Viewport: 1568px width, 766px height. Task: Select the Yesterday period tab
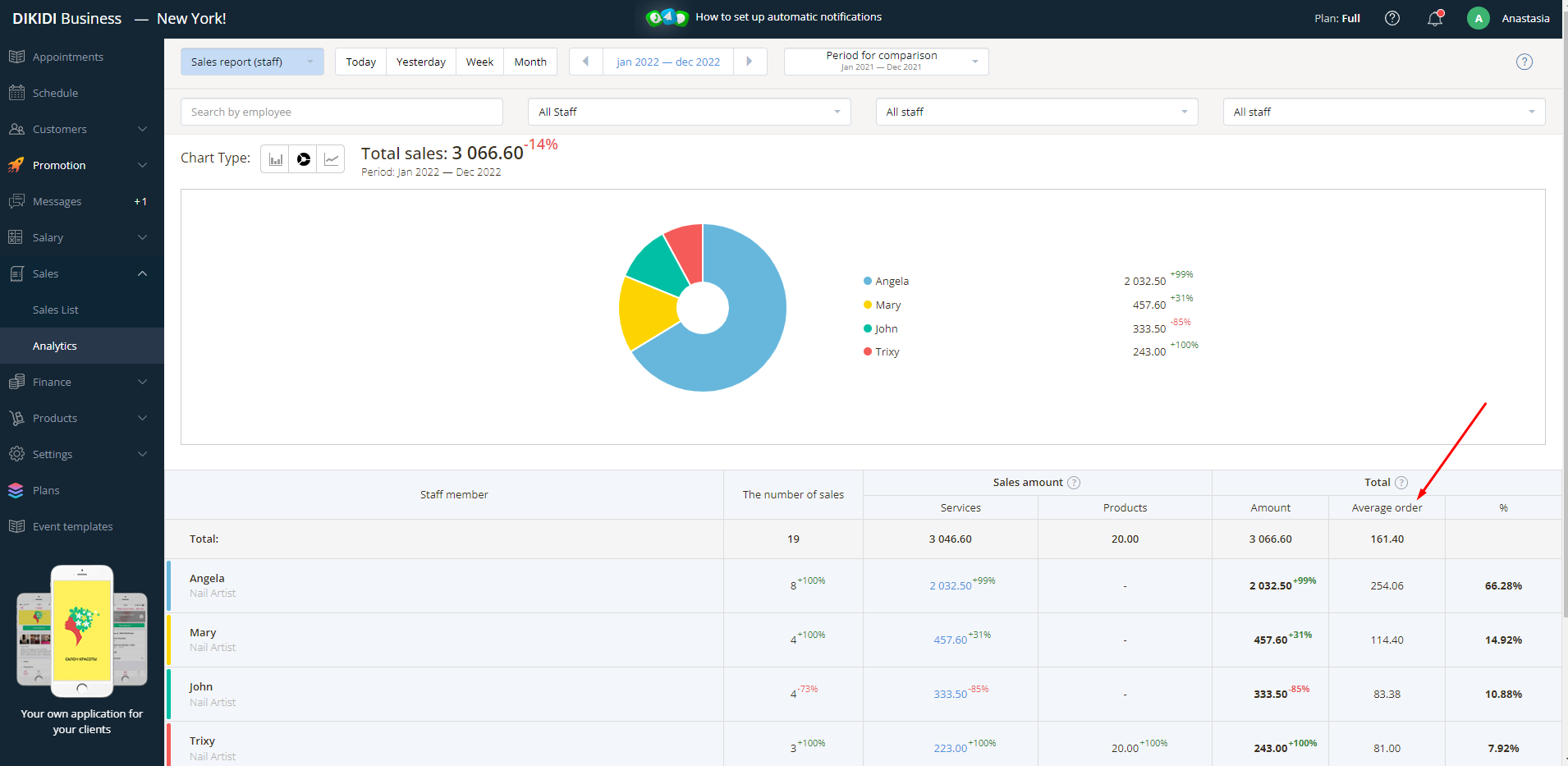pyautogui.click(x=421, y=62)
